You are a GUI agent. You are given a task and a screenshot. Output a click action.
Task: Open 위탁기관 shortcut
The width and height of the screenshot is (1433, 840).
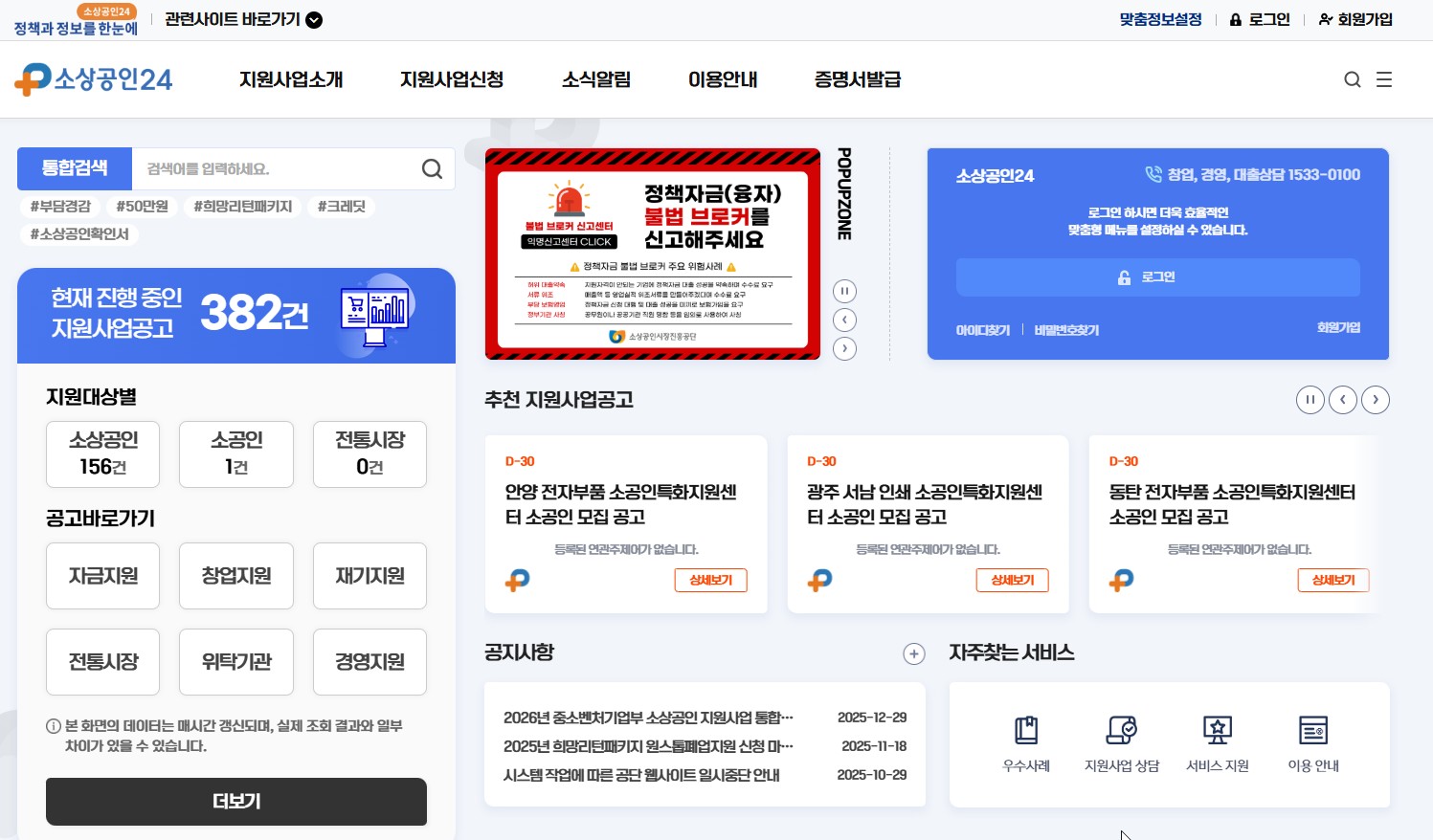[236, 662]
